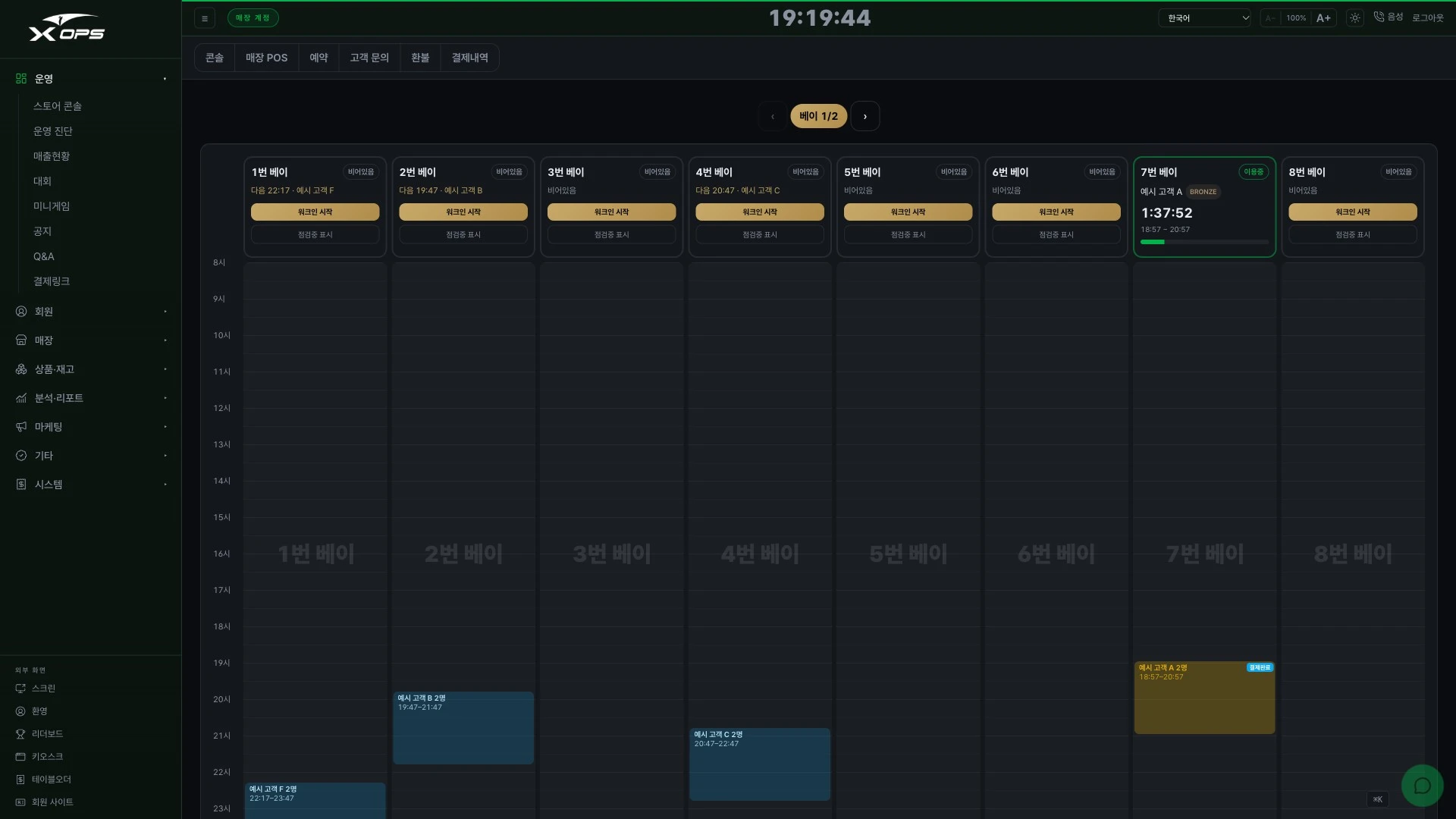Switch to the 결제내역 tab

coord(470,58)
